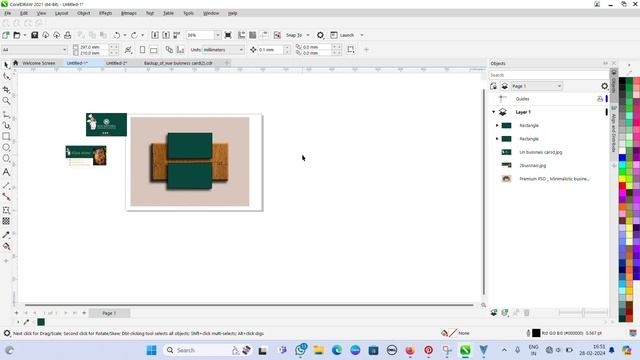Click the Undo arrow icon
This screenshot has width=640, height=360.
pyautogui.click(x=116, y=35)
